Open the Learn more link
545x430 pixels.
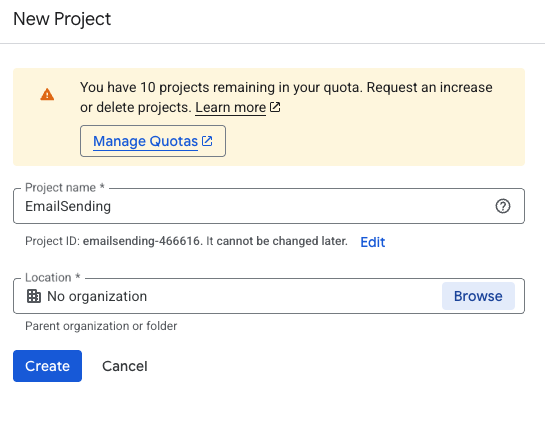tap(230, 107)
